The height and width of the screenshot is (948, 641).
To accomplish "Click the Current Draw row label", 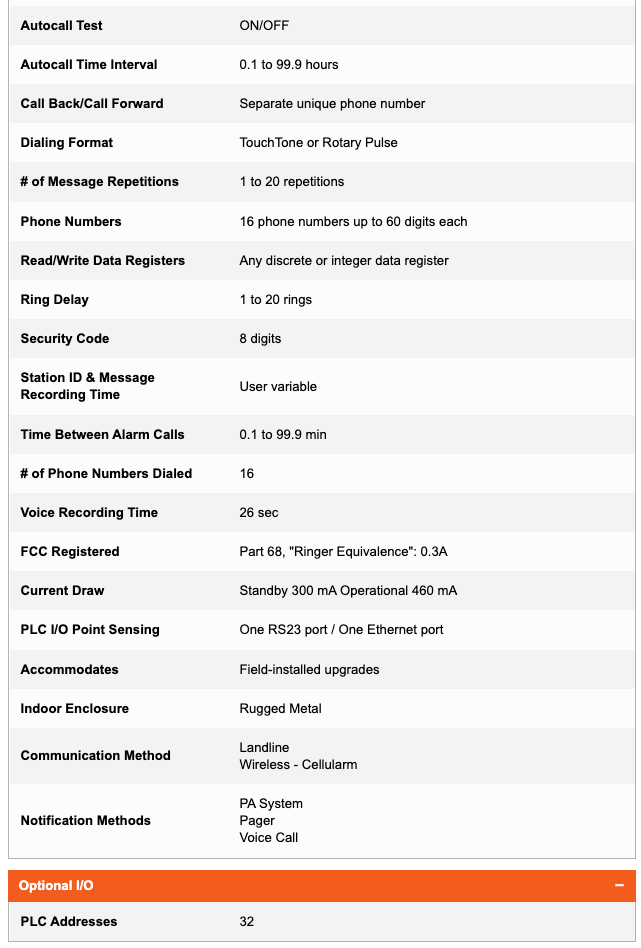I will pos(62,590).
